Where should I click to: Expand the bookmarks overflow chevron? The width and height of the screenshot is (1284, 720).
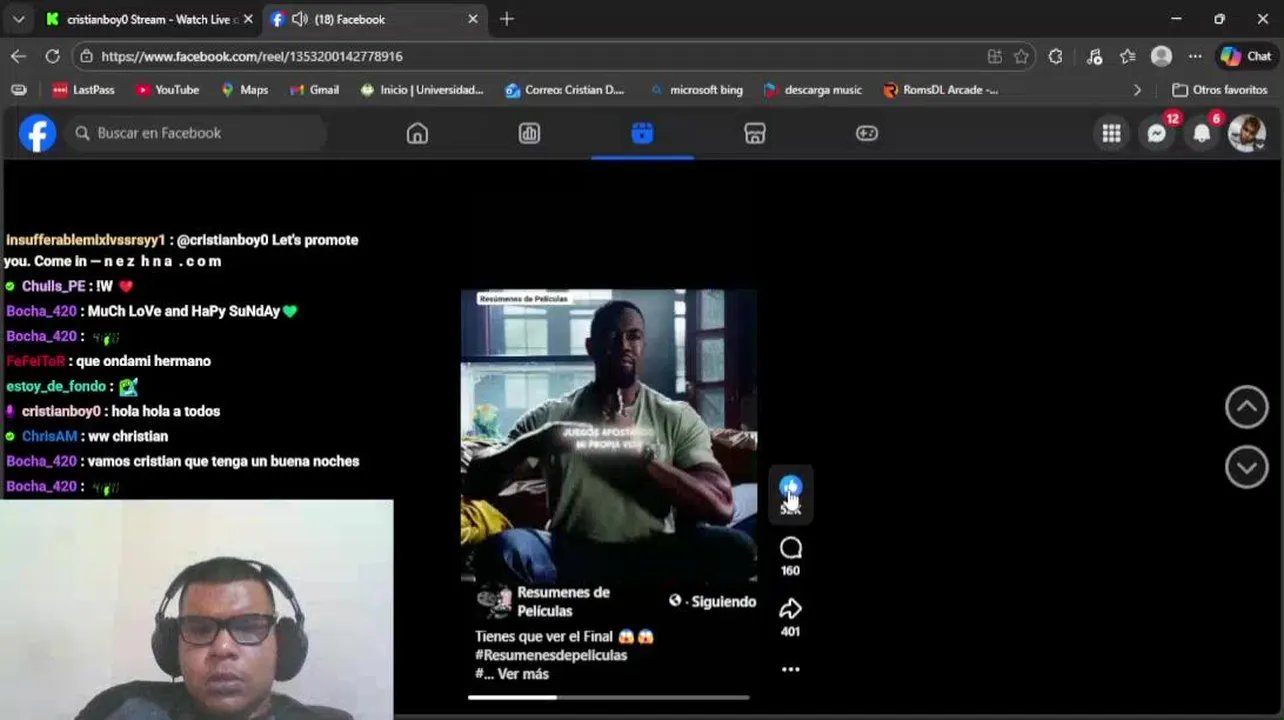(1137, 90)
